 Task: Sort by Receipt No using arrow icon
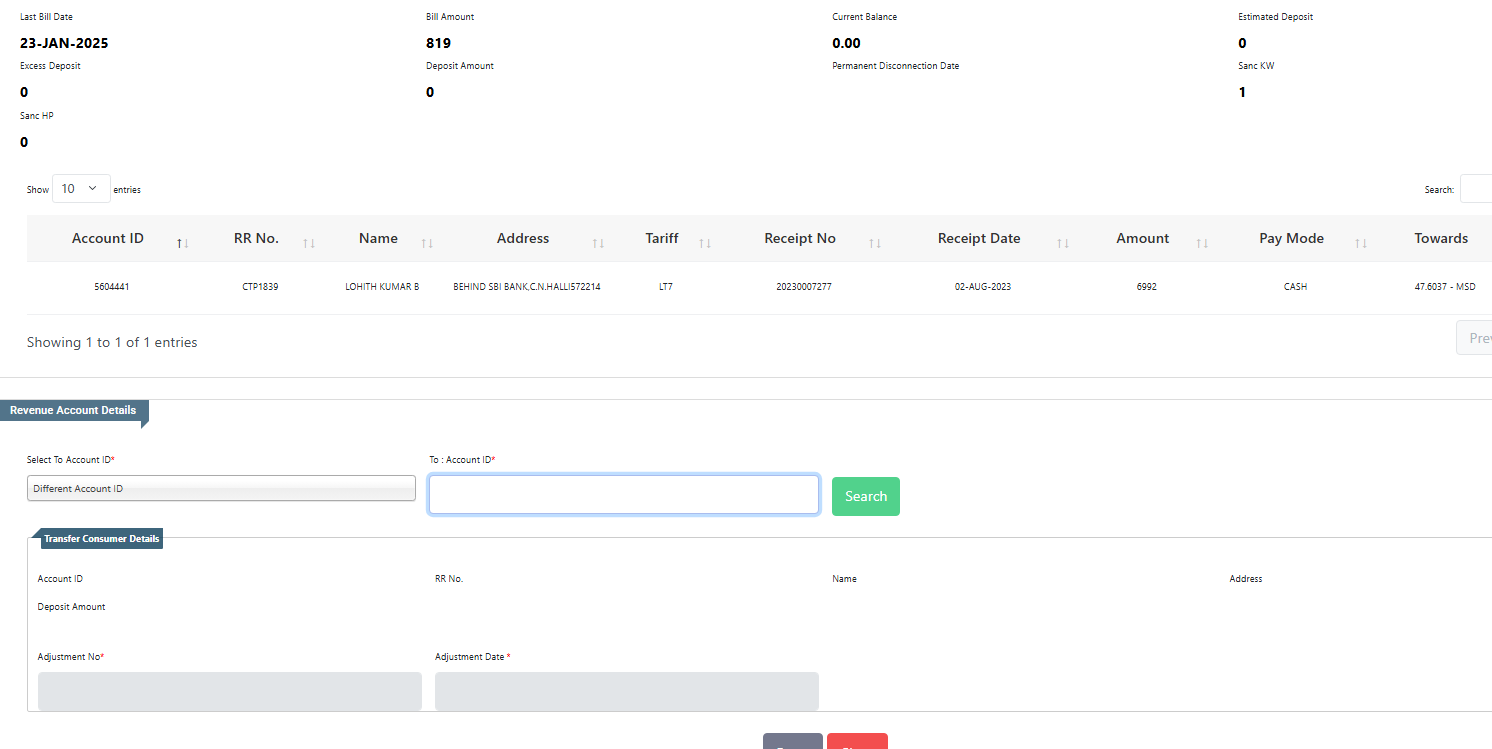pyautogui.click(x=875, y=243)
